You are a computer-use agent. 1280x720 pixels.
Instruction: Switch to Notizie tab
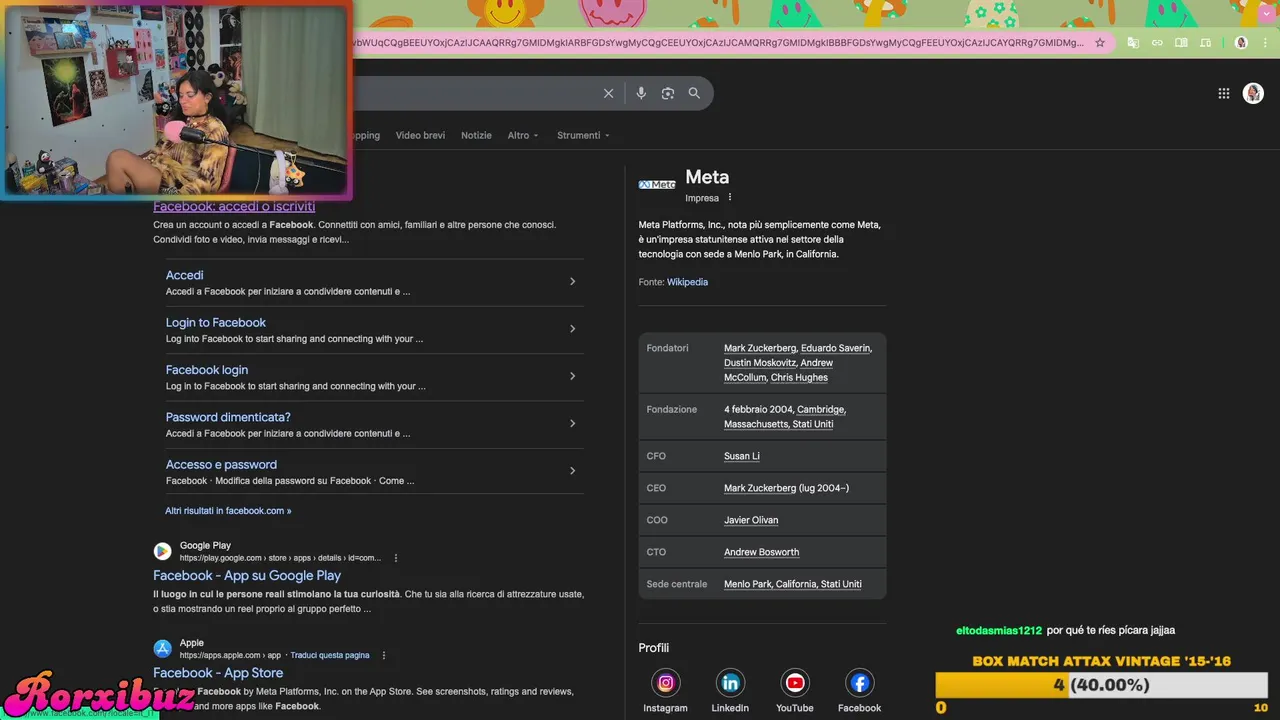point(476,135)
